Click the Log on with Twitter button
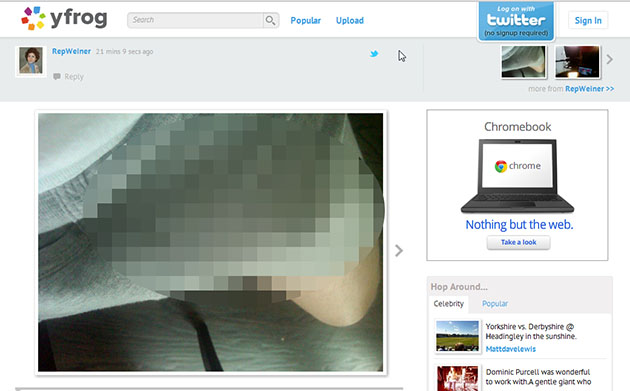 [x=516, y=21]
